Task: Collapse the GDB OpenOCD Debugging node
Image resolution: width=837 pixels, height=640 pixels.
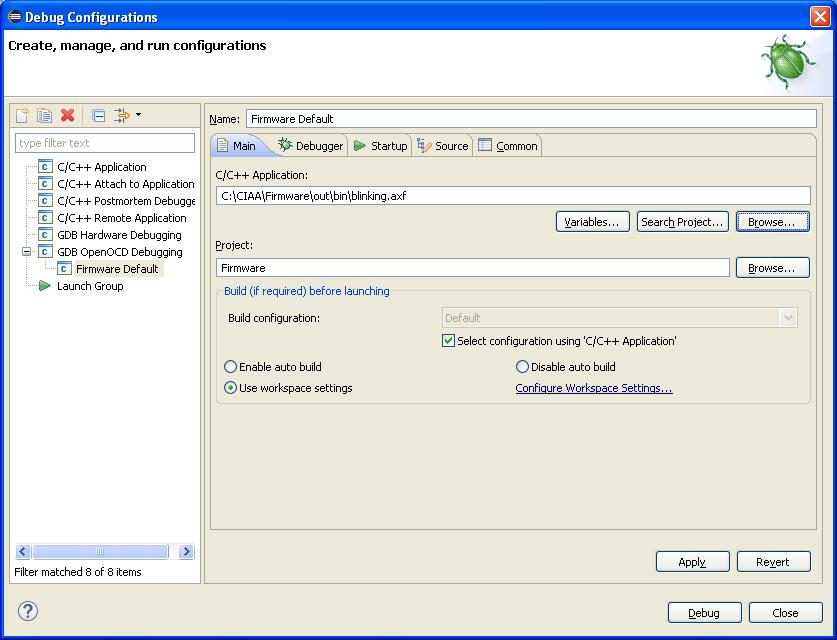Action: click(x=26, y=251)
